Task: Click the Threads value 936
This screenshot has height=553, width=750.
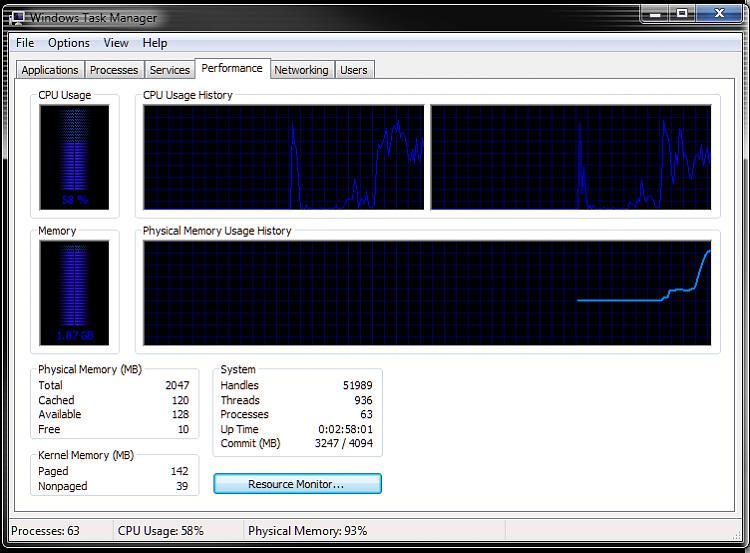Action: (x=363, y=400)
